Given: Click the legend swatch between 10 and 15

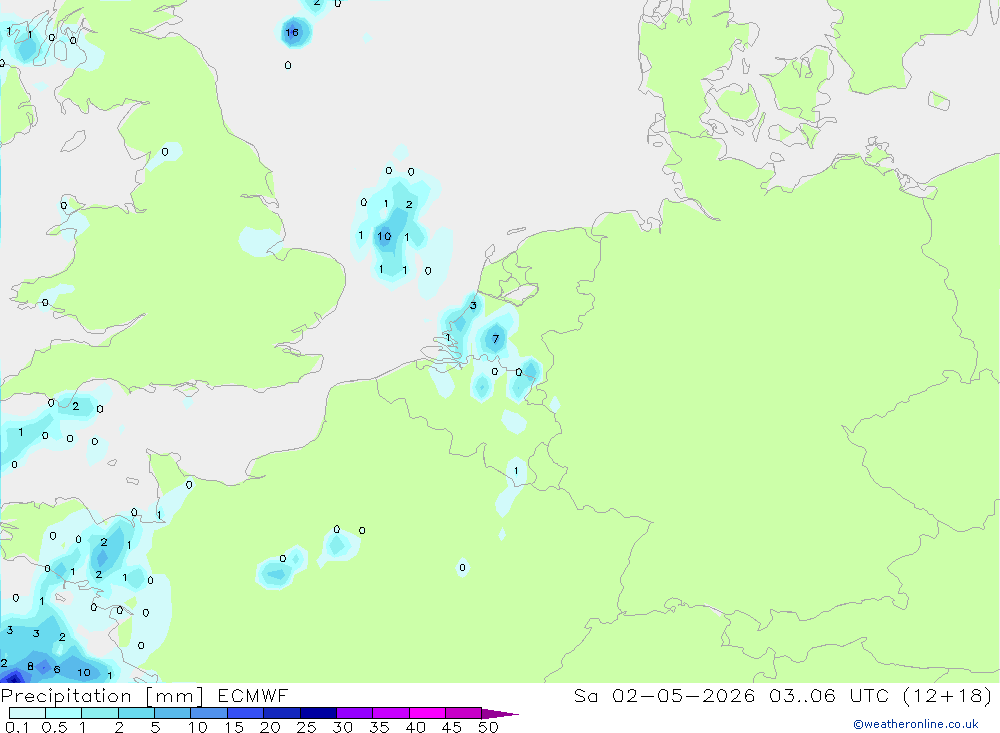Looking at the screenshot, I should tap(209, 713).
